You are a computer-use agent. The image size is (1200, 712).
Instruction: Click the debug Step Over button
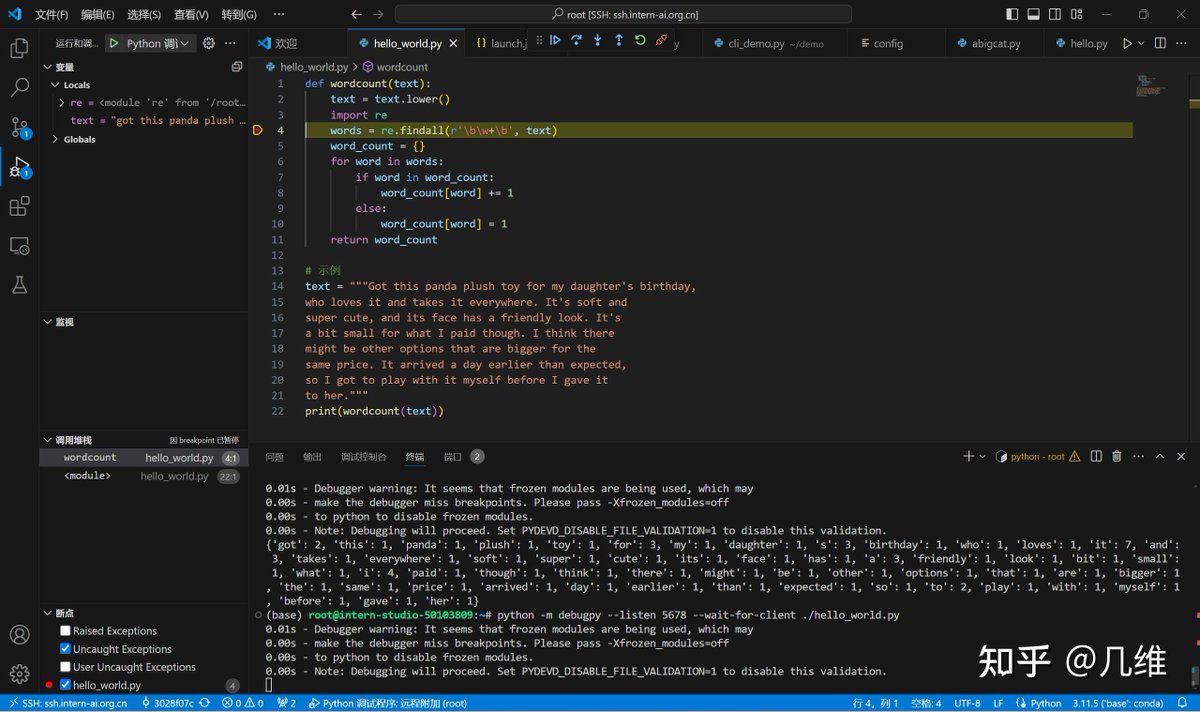(x=577, y=41)
